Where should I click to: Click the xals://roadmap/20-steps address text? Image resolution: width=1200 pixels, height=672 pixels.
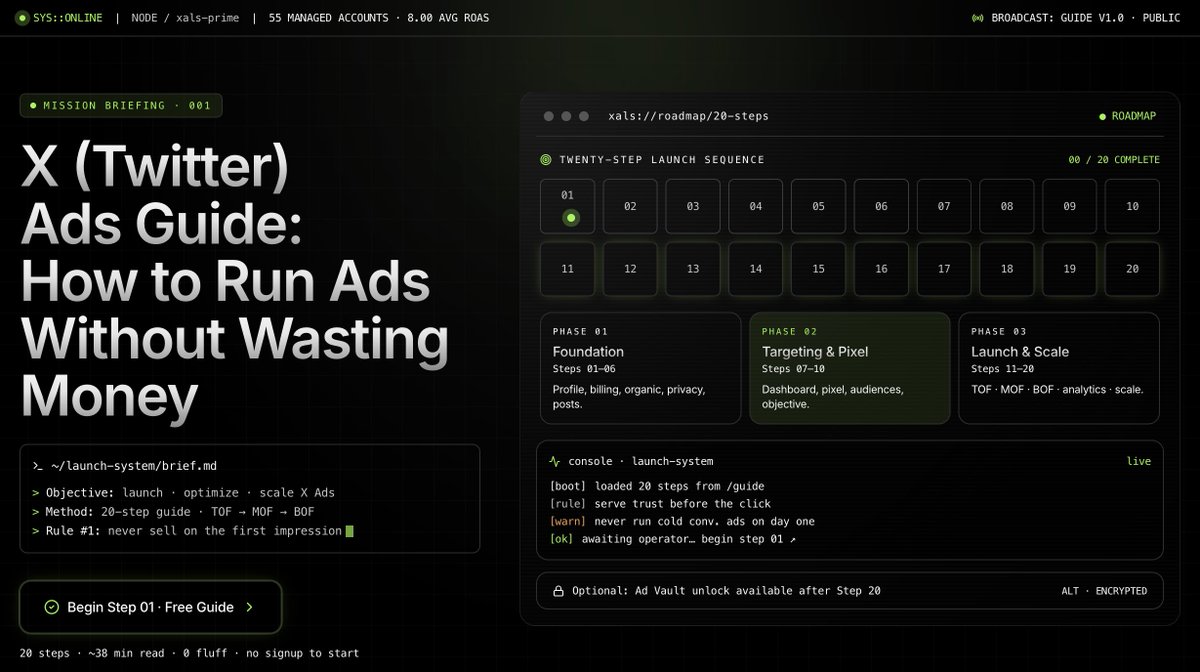pos(688,116)
